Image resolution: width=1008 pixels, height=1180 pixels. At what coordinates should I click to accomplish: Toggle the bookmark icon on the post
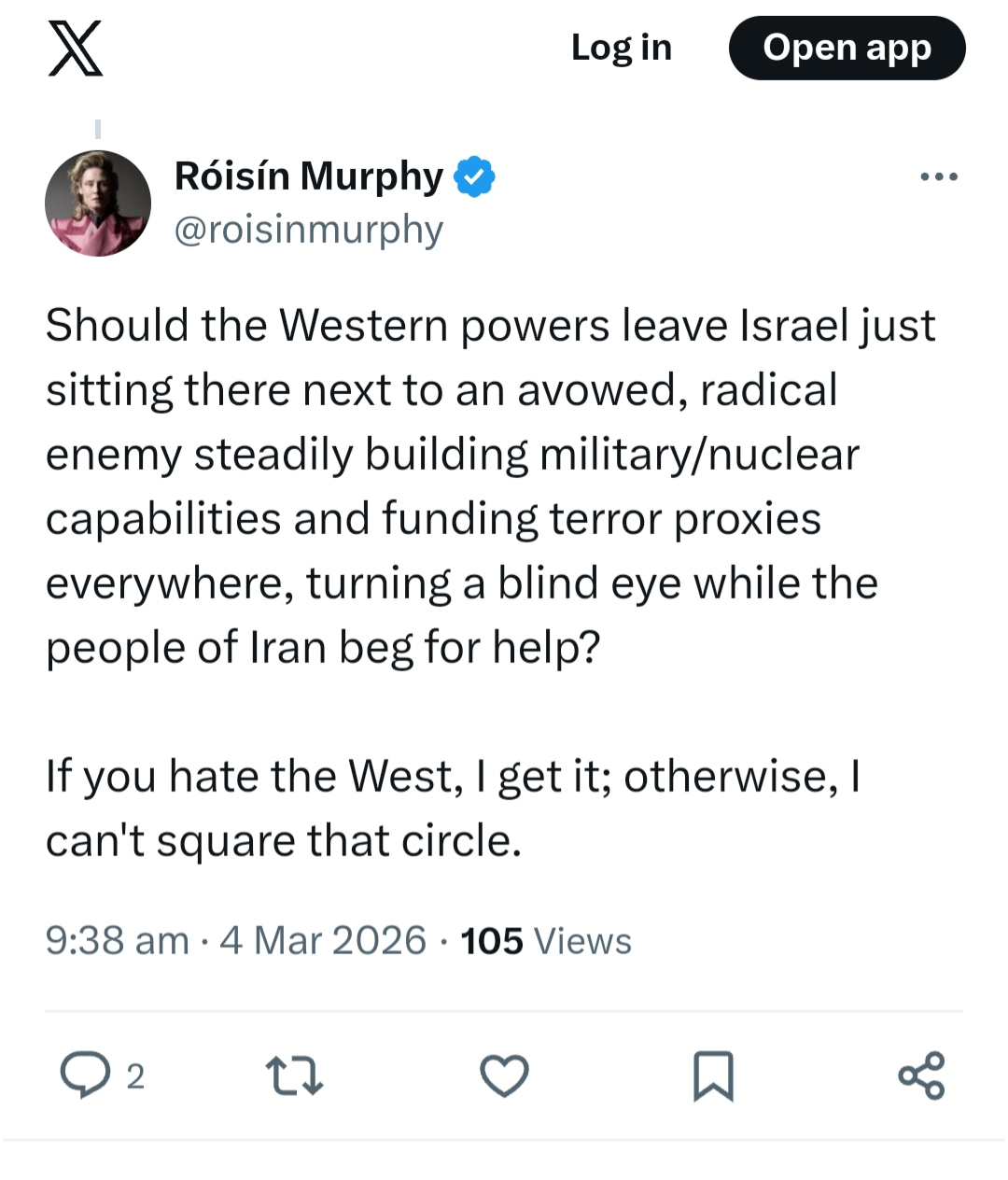(714, 1075)
